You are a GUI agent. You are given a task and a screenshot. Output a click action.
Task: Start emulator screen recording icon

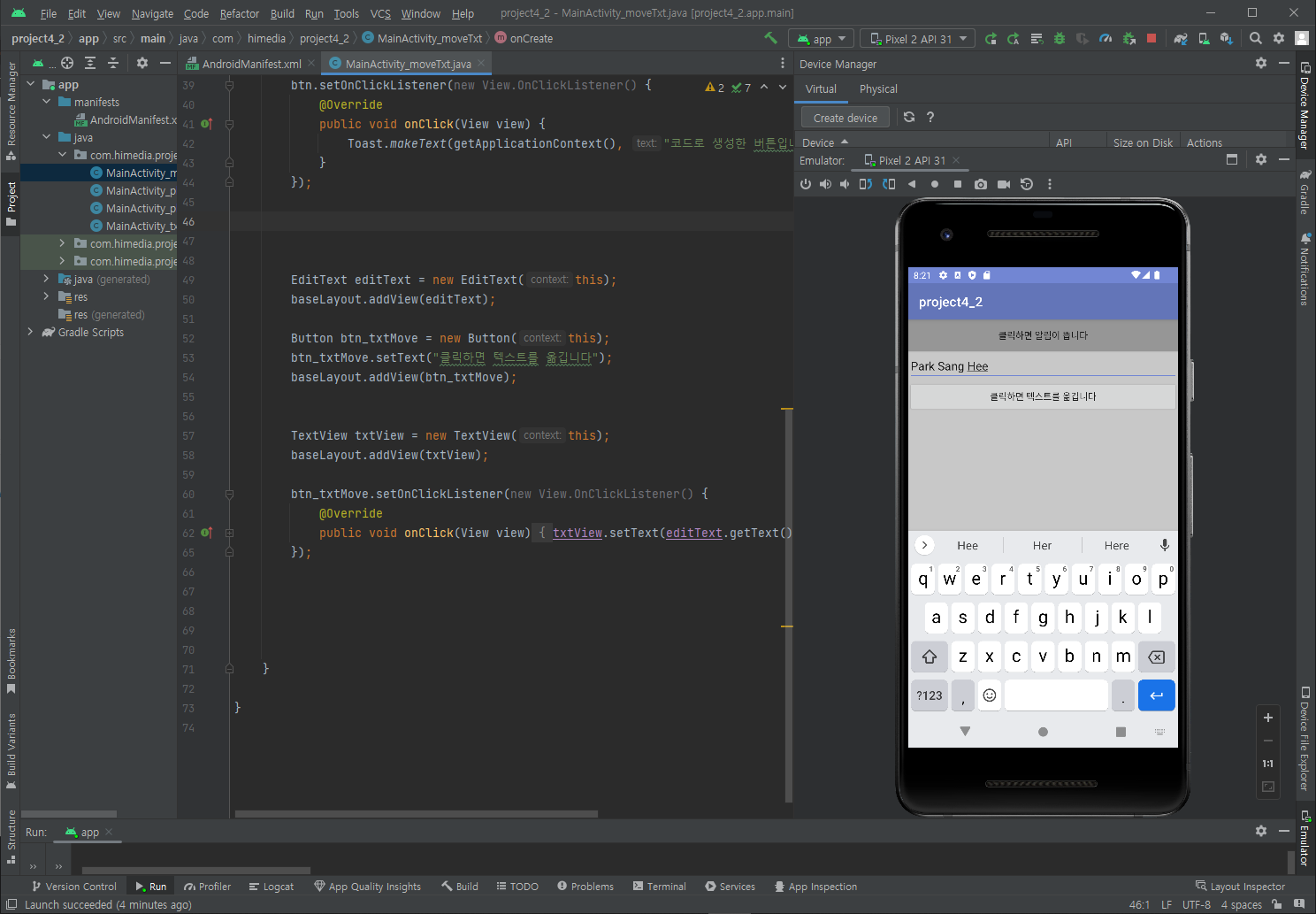click(1004, 184)
